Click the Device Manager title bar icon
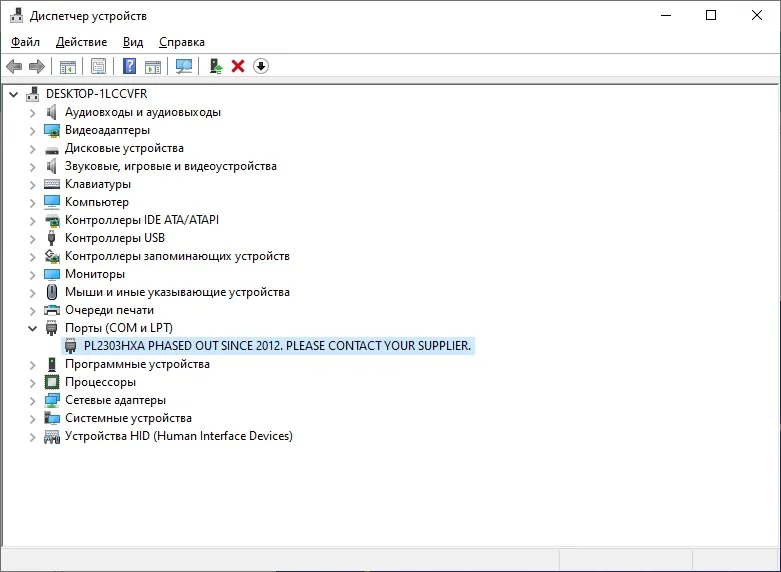Image resolution: width=781 pixels, height=572 pixels. coord(16,15)
